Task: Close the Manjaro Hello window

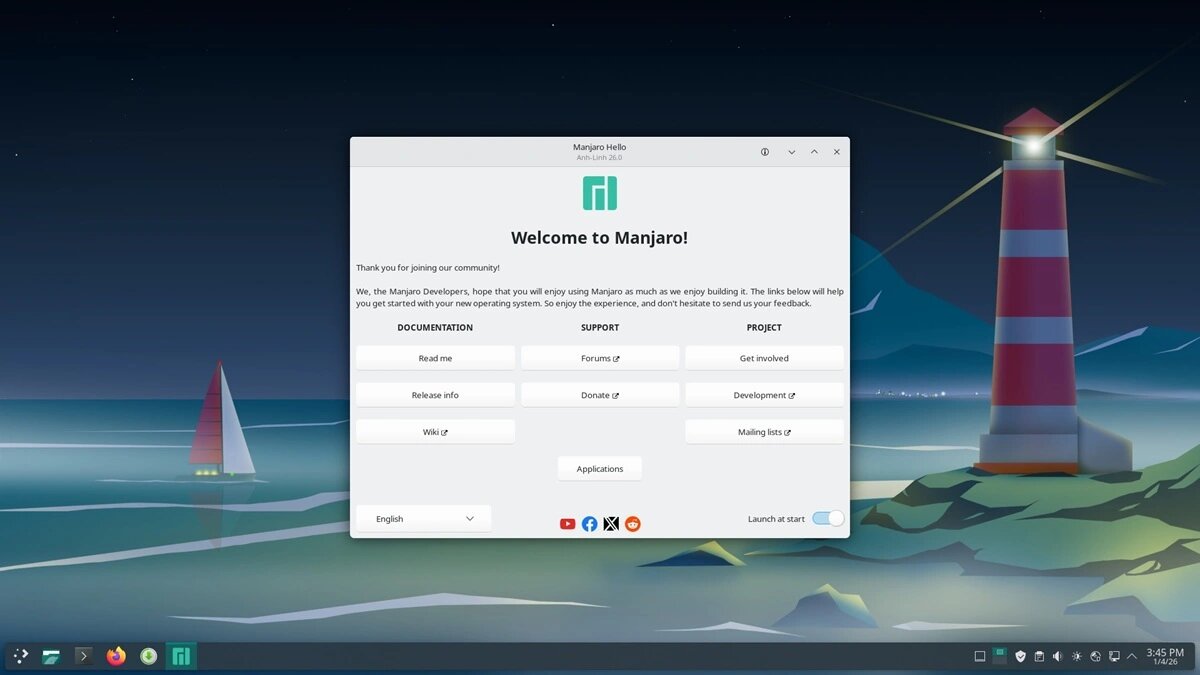Action: click(x=837, y=152)
